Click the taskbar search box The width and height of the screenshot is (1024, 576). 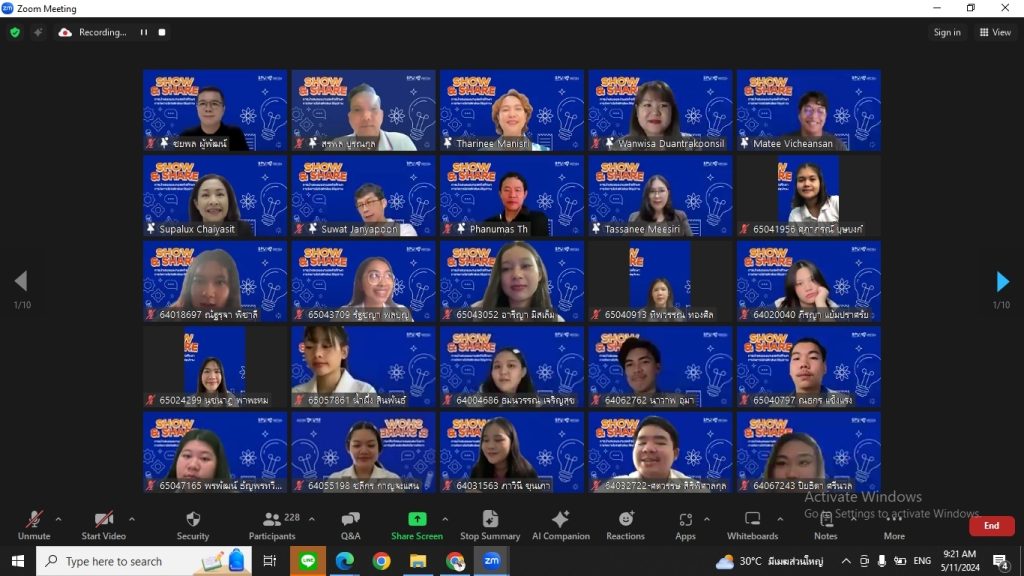144,561
